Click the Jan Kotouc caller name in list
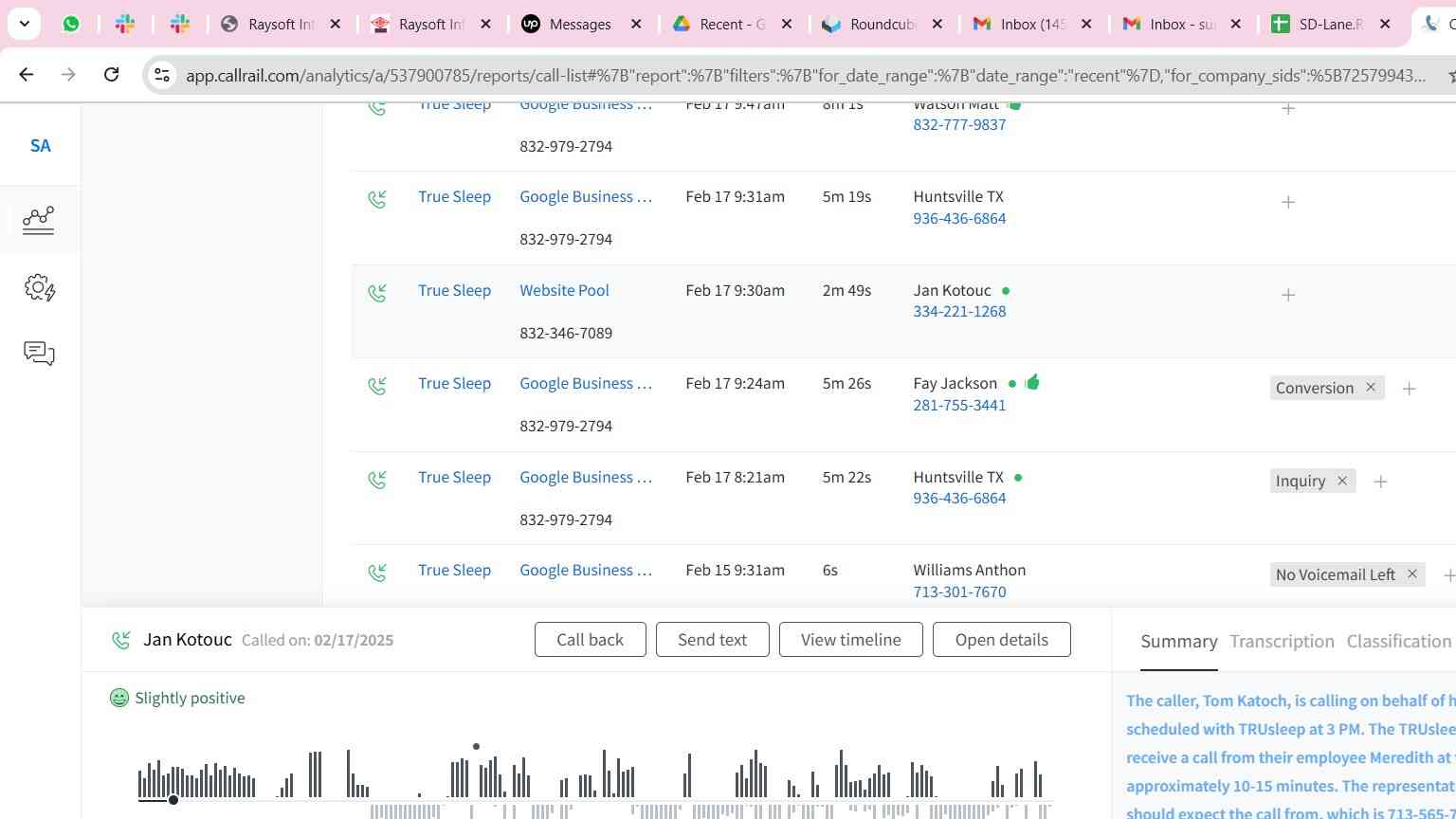1456x819 pixels. click(x=952, y=290)
